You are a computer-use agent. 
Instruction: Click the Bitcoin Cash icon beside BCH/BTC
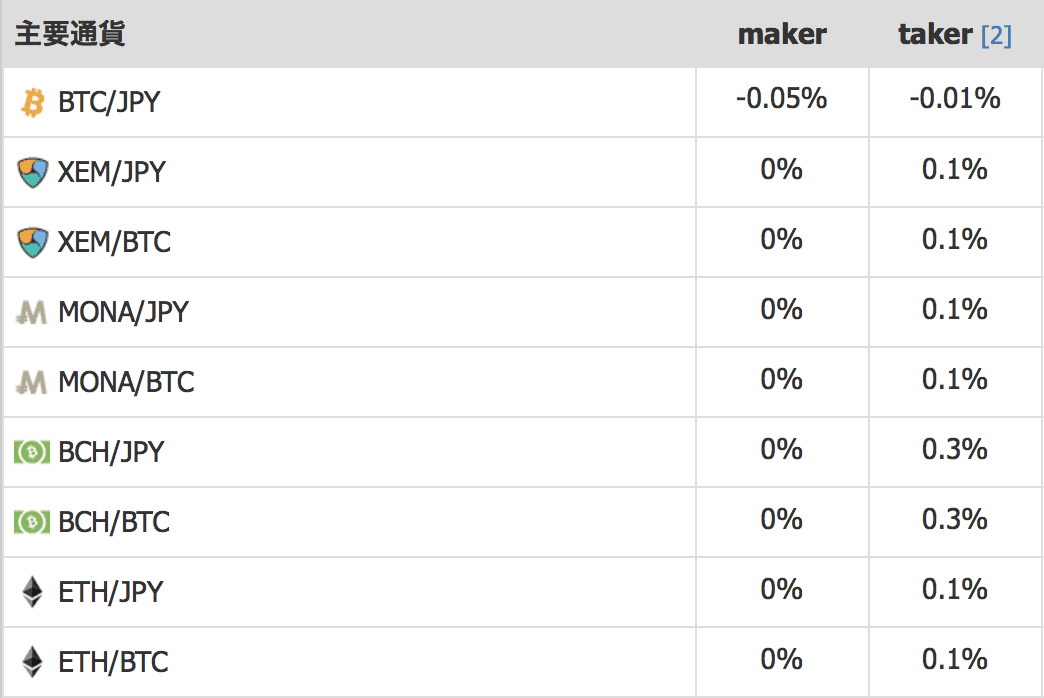(x=32, y=522)
